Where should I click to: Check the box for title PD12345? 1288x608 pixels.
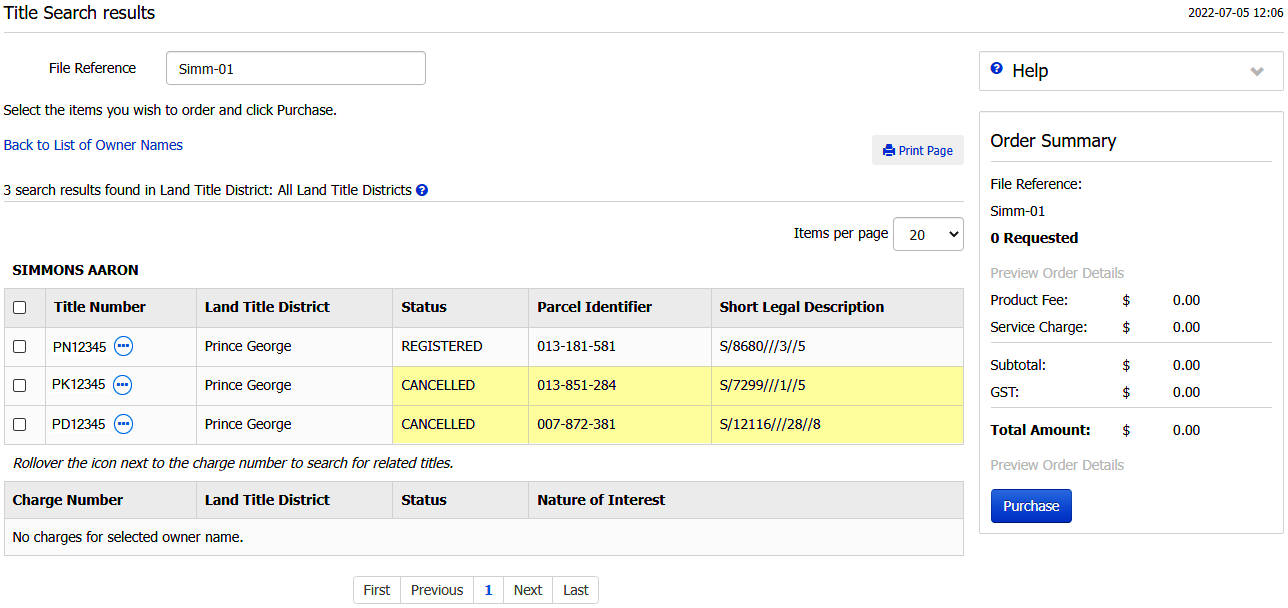pos(19,424)
